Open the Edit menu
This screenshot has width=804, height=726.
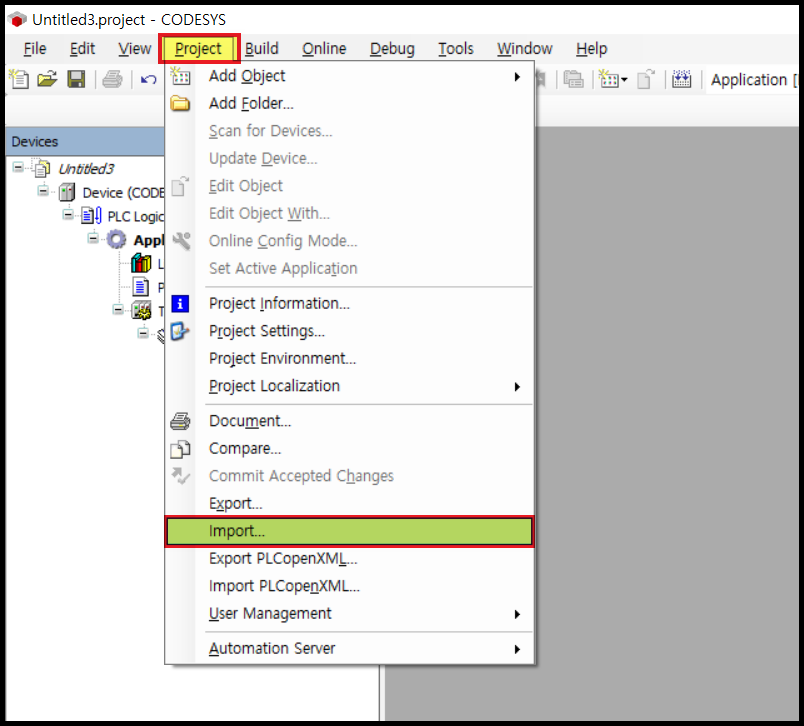pyautogui.click(x=82, y=49)
